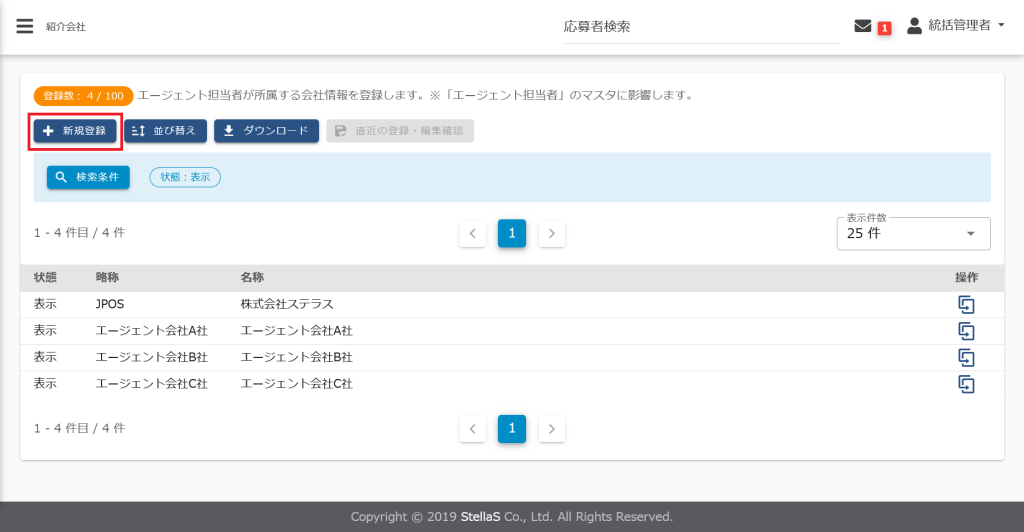
Task: Select page 1 in bottom pagination
Action: click(x=511, y=428)
